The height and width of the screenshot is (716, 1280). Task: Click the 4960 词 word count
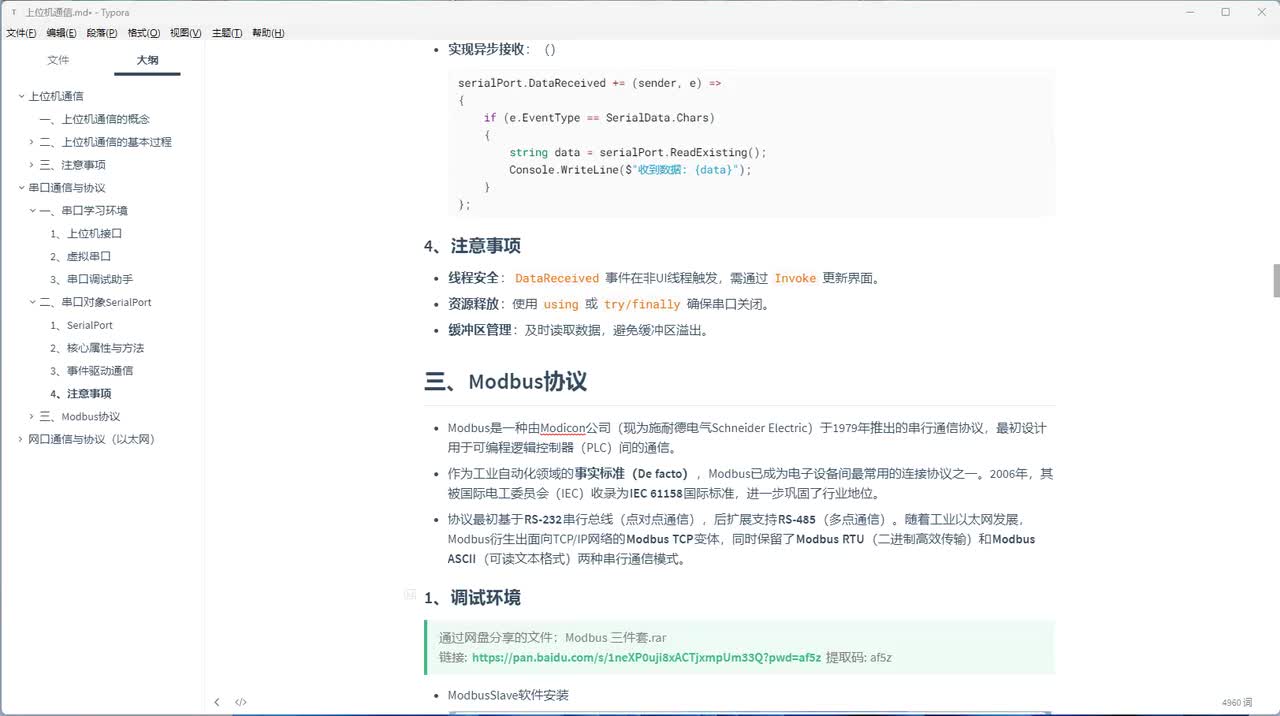tap(1238, 703)
